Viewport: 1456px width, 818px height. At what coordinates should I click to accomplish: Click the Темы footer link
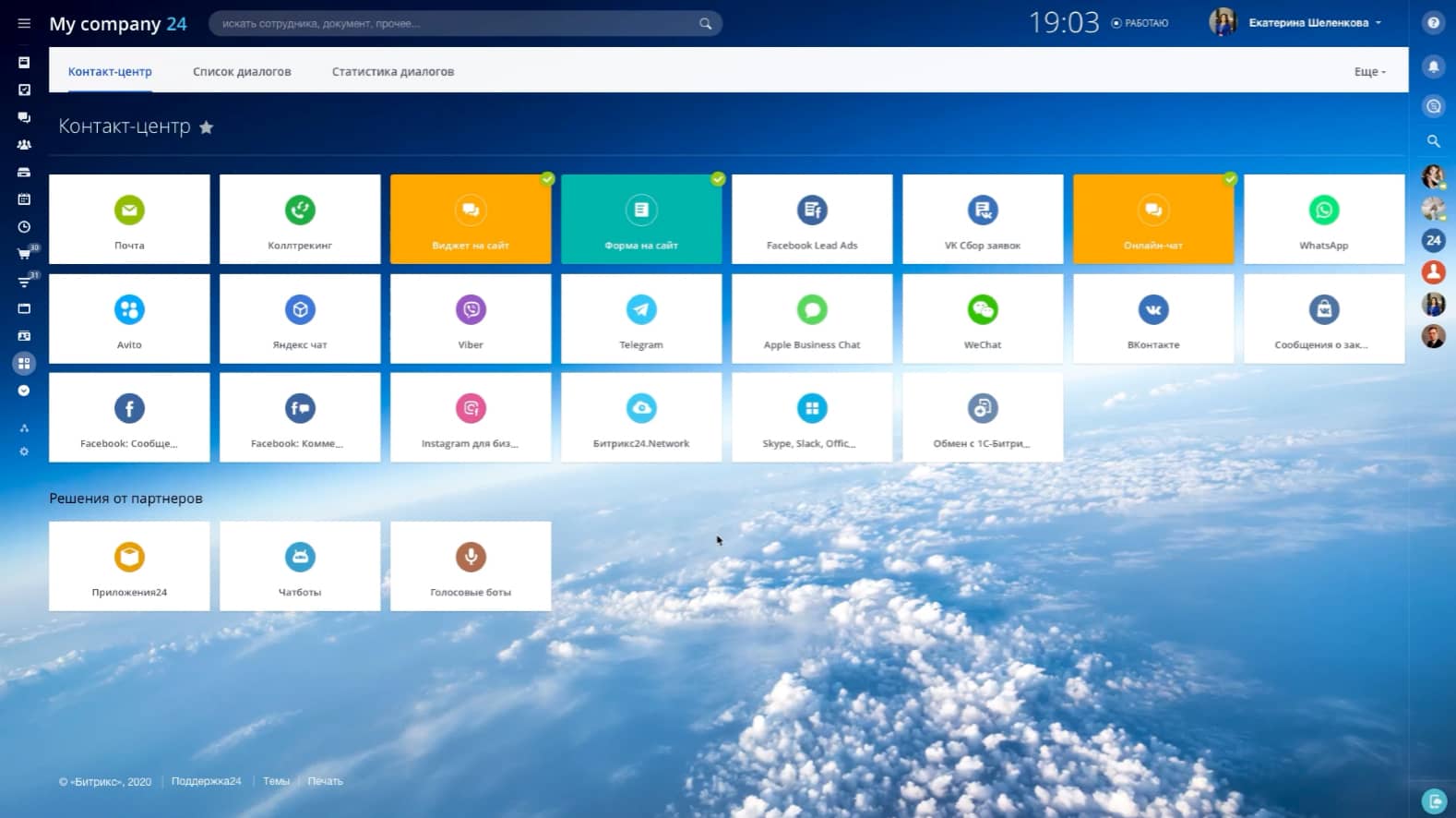coord(276,781)
